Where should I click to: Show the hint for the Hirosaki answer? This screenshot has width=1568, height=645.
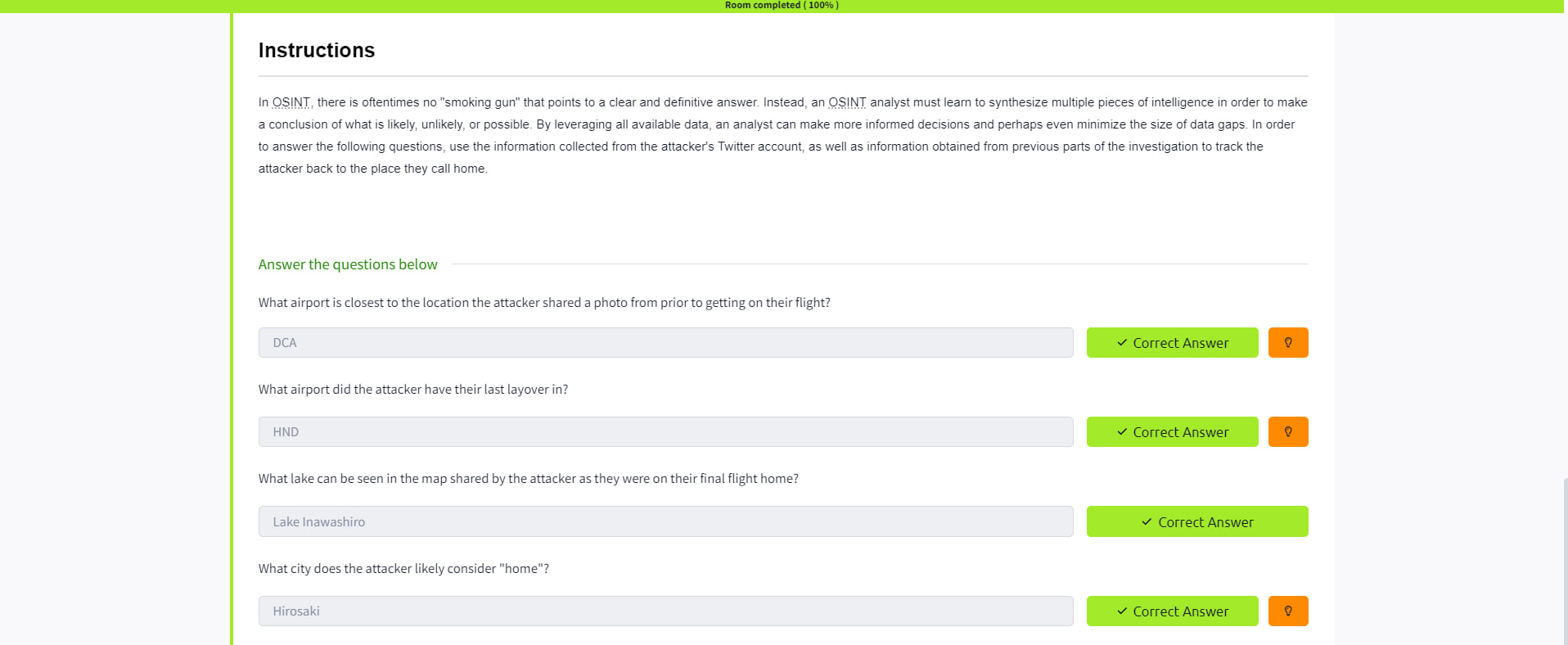tap(1287, 611)
